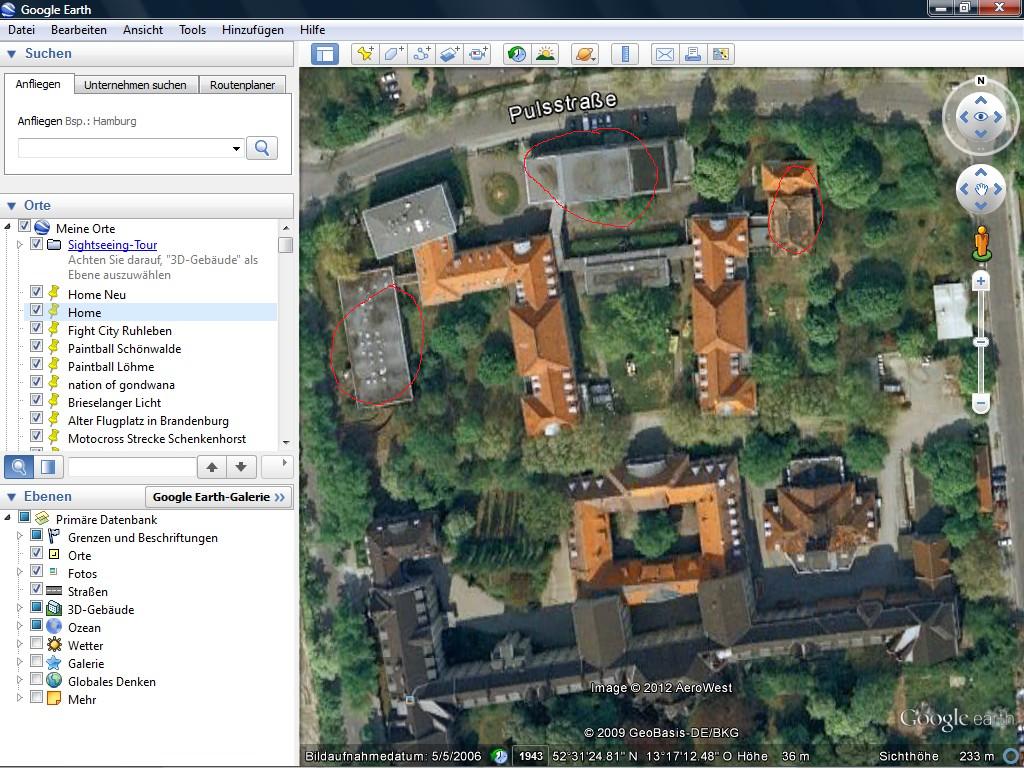Select the Home placemark row
1024x768 pixels.
[x=150, y=312]
